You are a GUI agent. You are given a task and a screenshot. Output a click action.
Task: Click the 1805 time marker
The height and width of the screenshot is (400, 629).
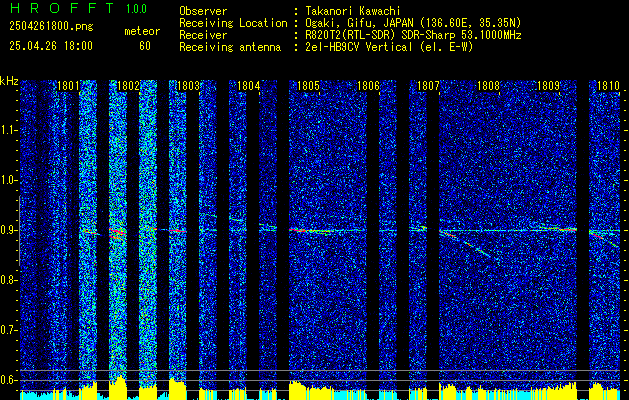point(308,86)
